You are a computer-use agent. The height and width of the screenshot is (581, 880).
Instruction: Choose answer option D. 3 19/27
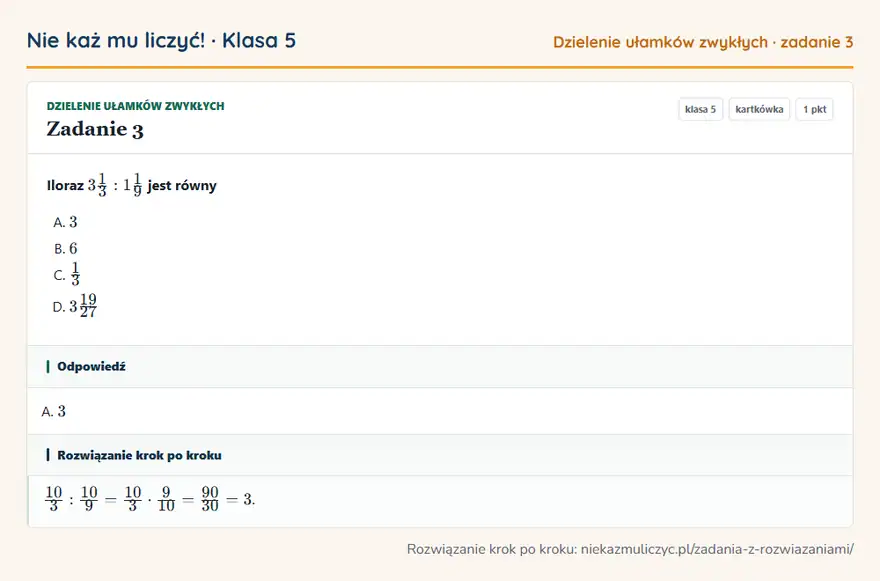(x=75, y=306)
